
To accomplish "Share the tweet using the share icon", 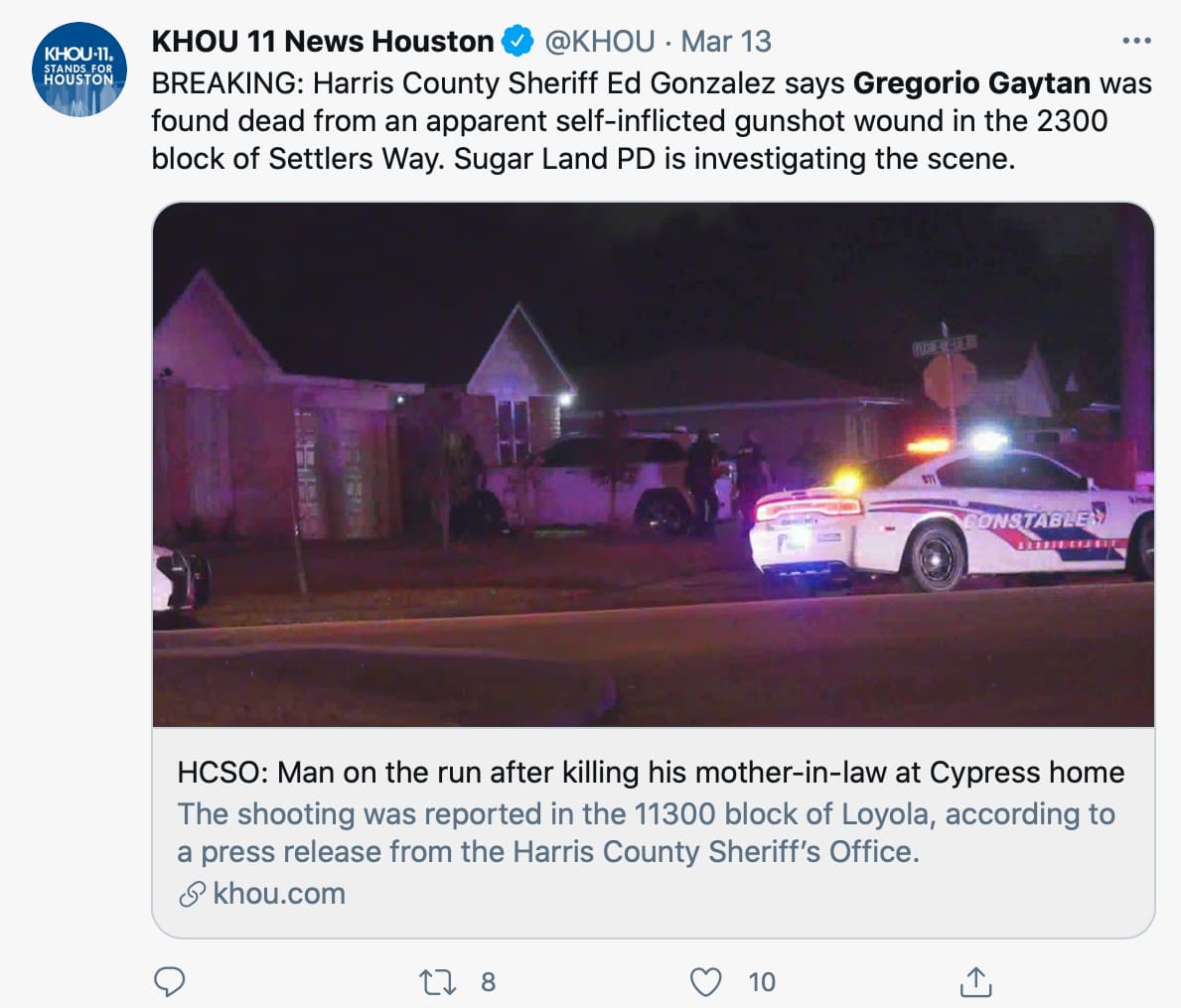I will (x=975, y=982).
